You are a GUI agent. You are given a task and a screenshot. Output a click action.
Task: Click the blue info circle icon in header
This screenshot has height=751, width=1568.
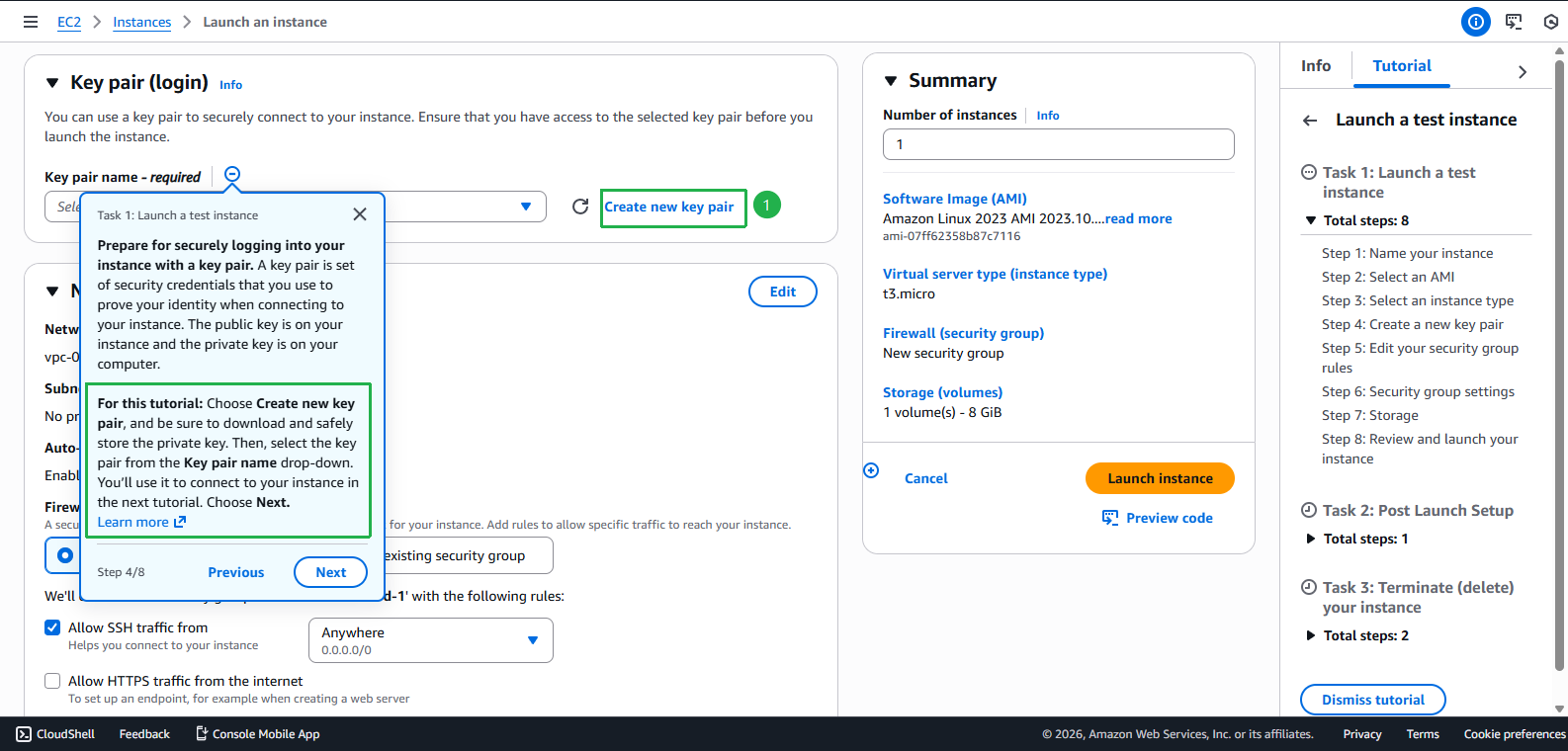(1475, 22)
